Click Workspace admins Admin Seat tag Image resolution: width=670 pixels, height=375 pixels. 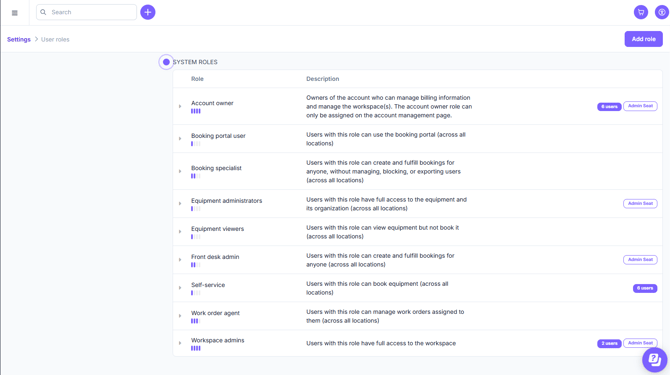click(x=640, y=343)
